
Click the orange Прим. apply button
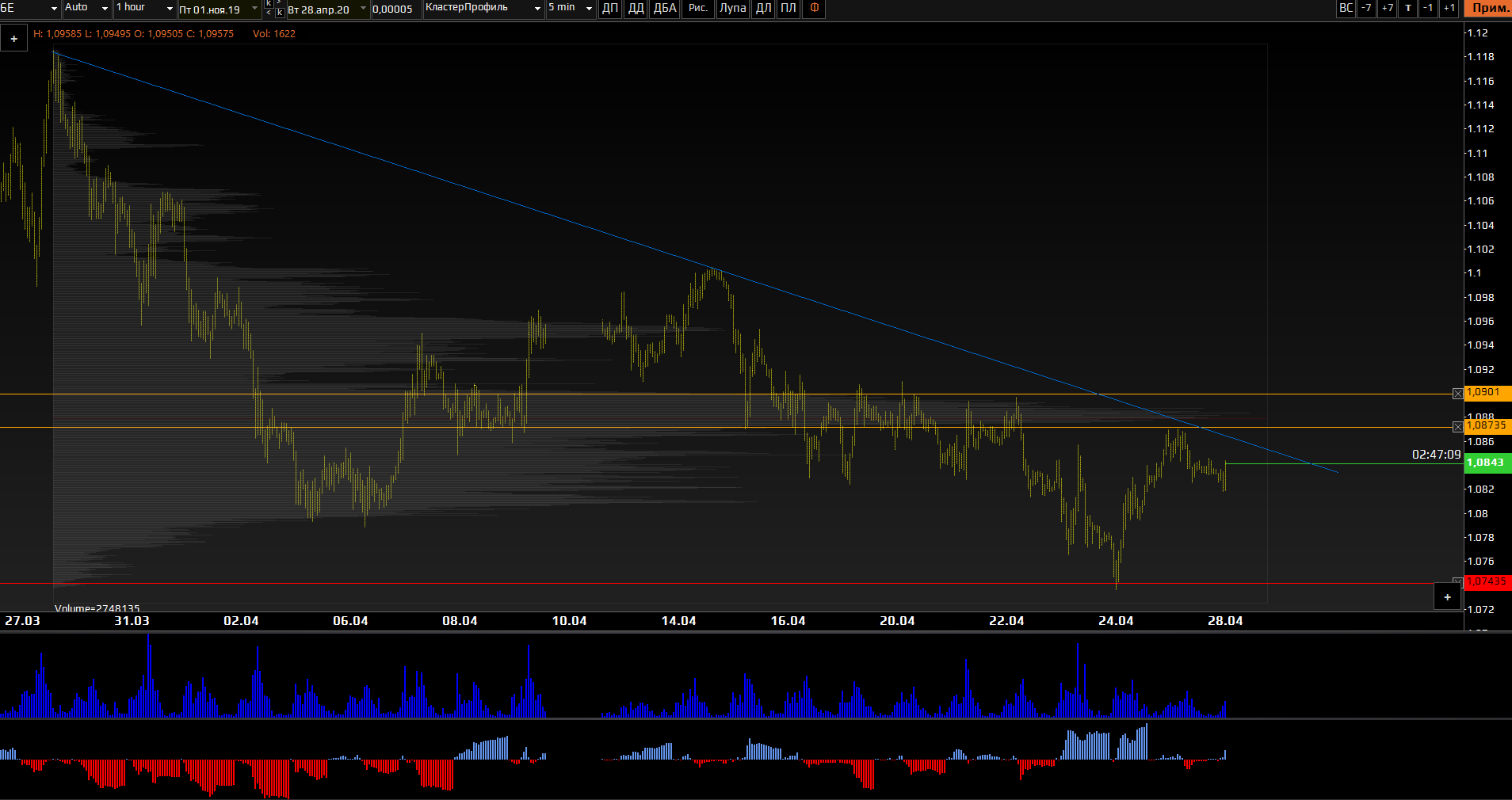pos(1487,9)
